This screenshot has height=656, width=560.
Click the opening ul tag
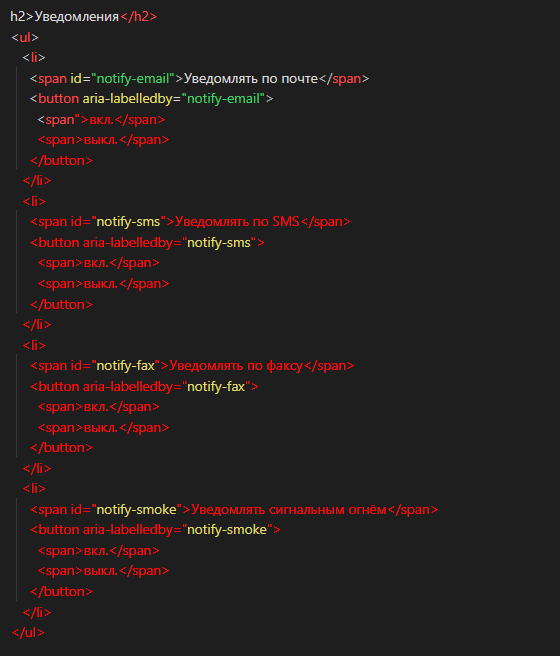(25, 37)
